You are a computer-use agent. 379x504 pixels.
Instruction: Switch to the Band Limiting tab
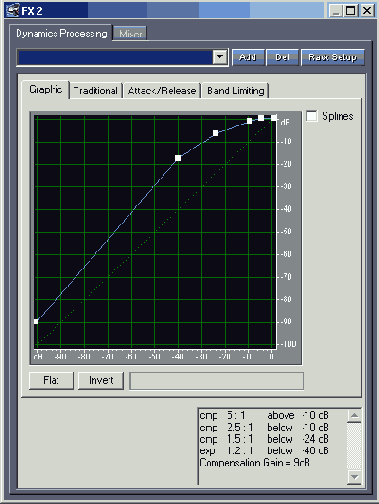click(235, 90)
